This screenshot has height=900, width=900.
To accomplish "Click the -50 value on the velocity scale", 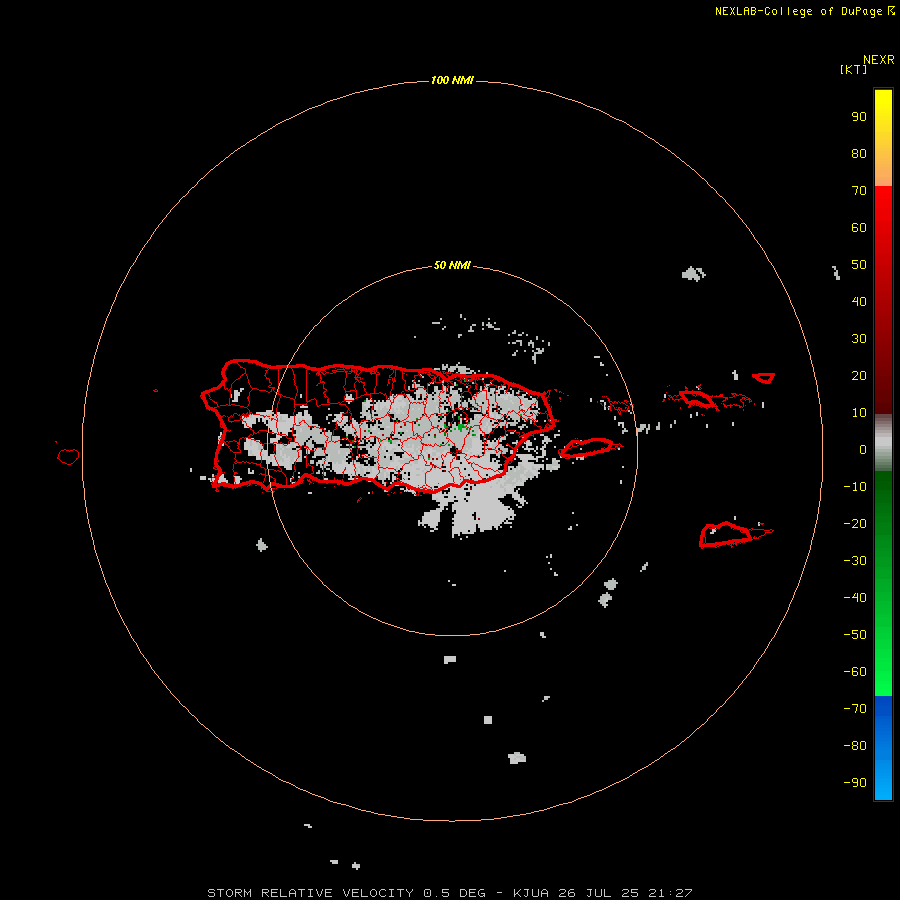I will pyautogui.click(x=855, y=635).
